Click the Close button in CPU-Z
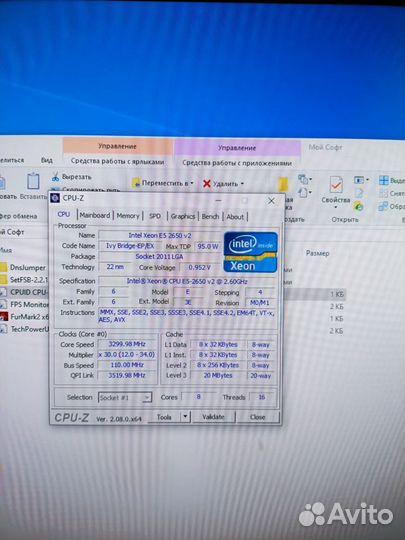Image resolution: width=405 pixels, height=540 pixels. coord(257,417)
